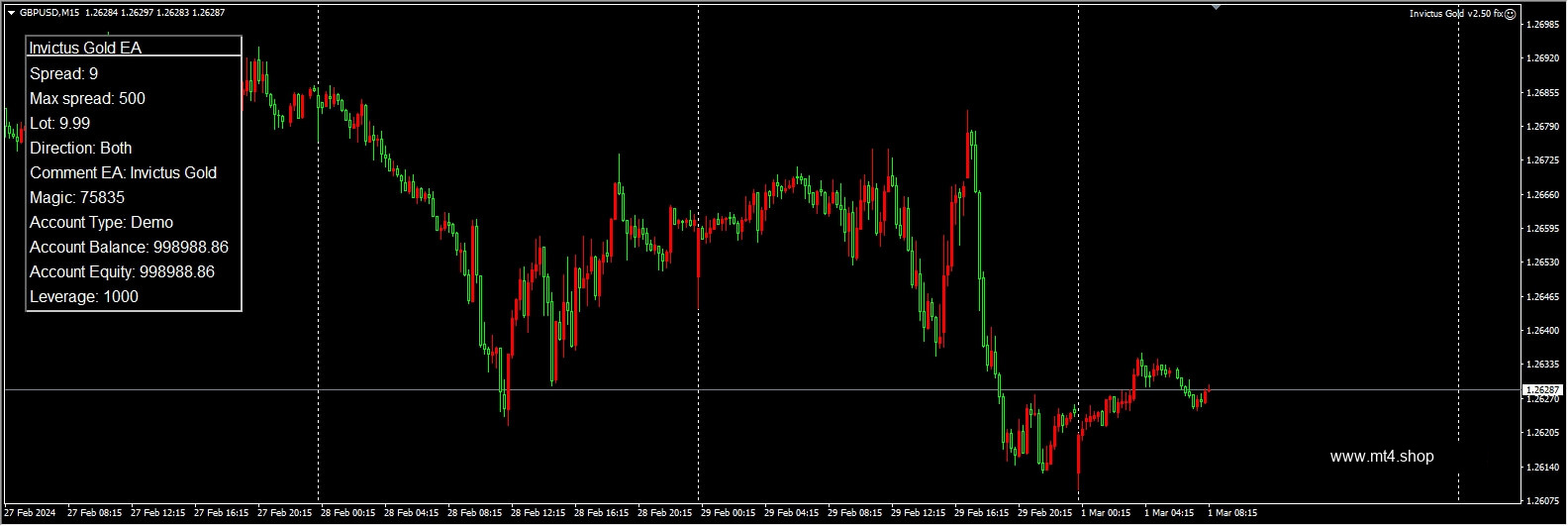Image resolution: width=1568 pixels, height=526 pixels.
Task: Click price scale value 1.26725
Action: [1544, 159]
